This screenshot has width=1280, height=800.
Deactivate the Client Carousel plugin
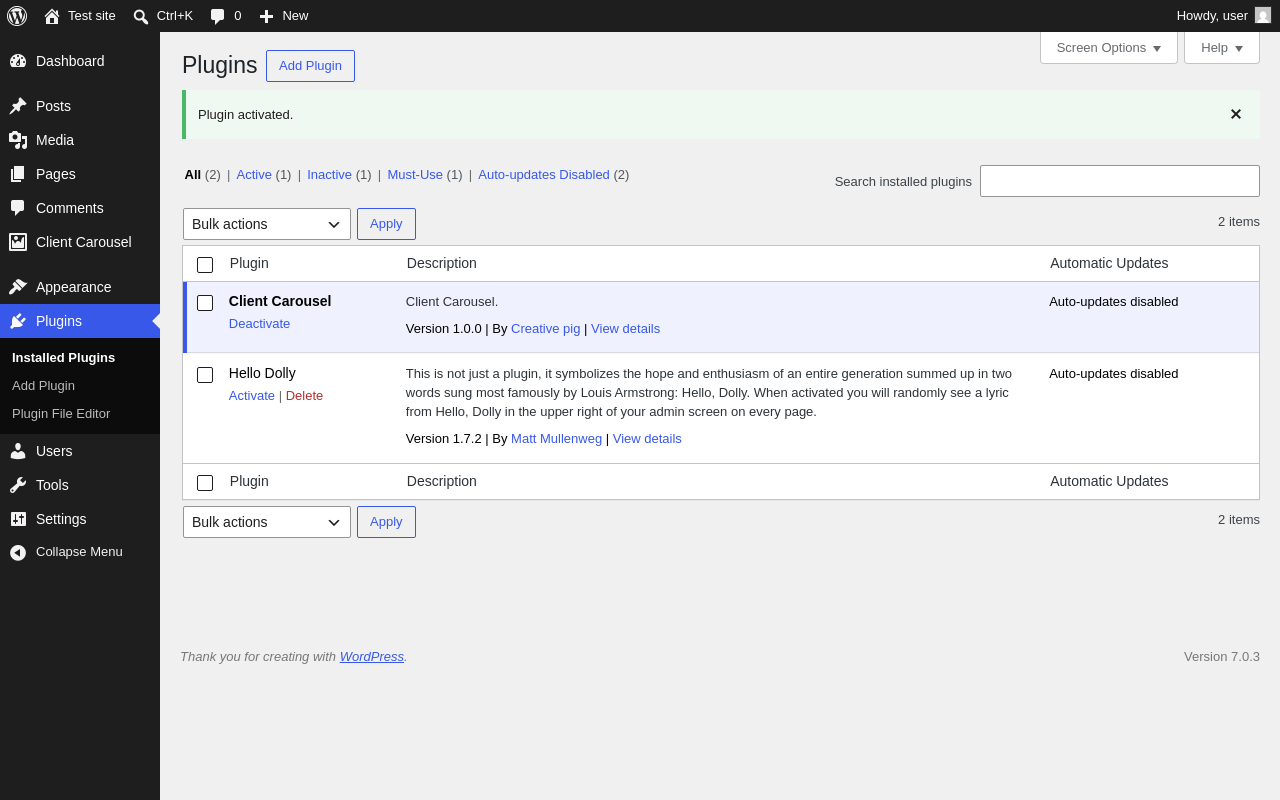259,324
